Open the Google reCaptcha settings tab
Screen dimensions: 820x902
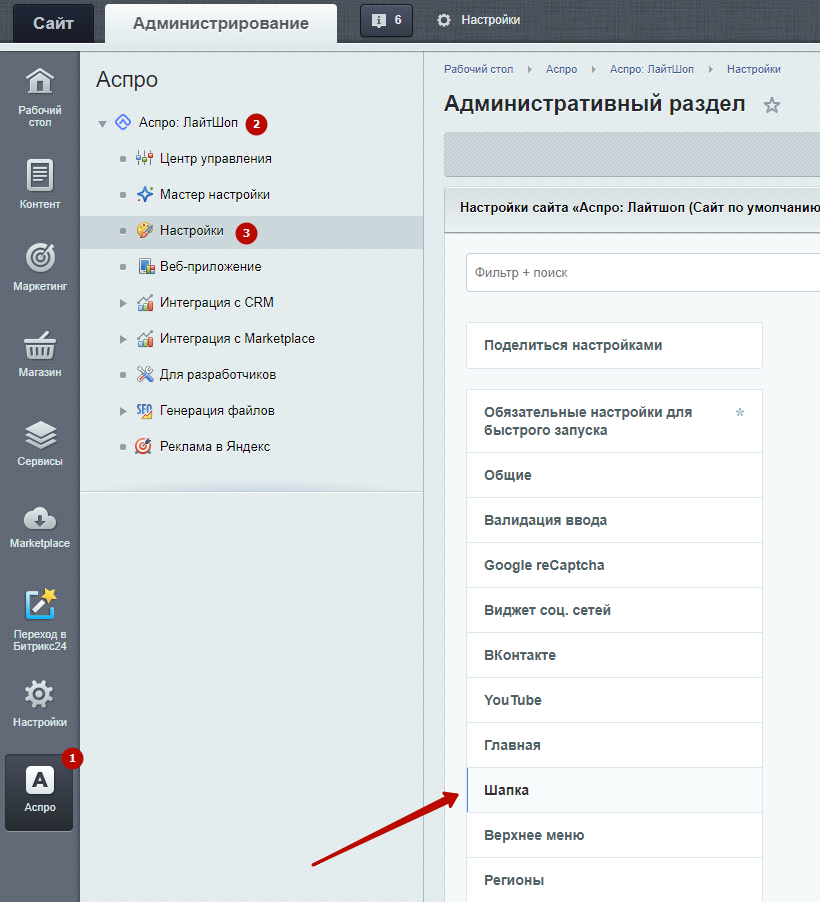pyautogui.click(x=614, y=565)
